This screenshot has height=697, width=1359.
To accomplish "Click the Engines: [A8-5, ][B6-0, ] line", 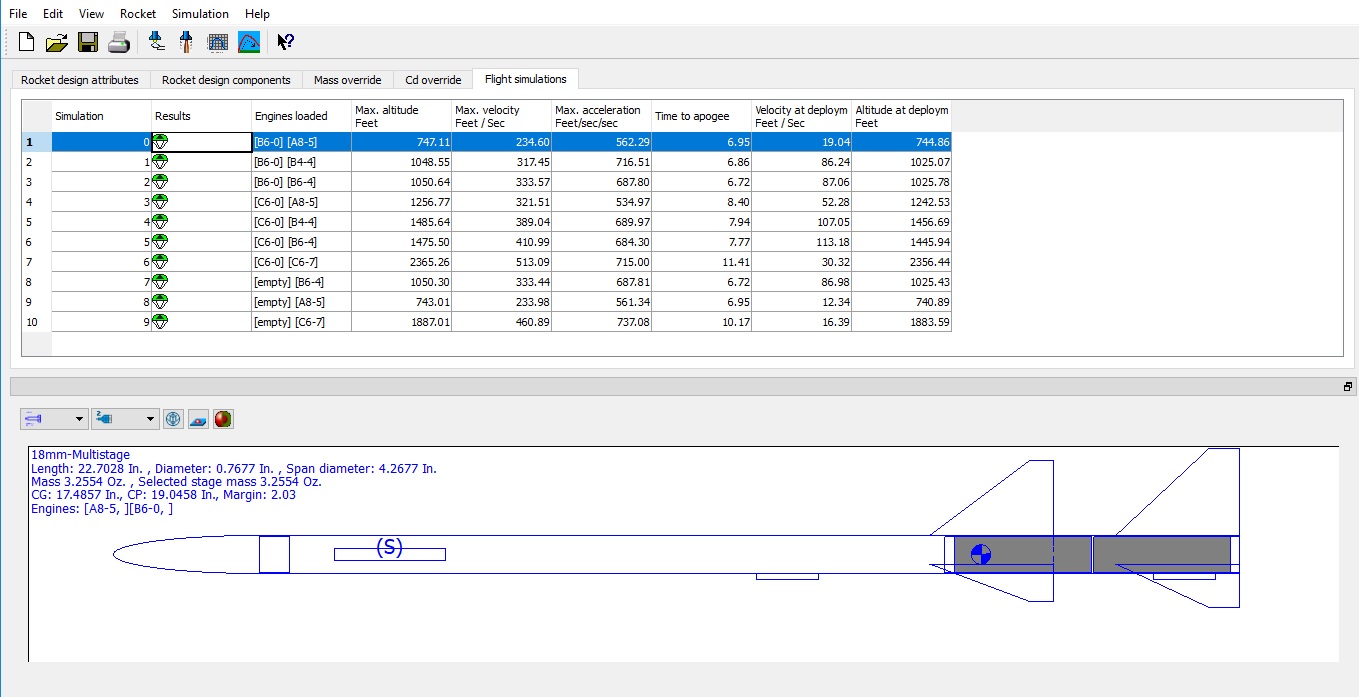I will pyautogui.click(x=102, y=509).
